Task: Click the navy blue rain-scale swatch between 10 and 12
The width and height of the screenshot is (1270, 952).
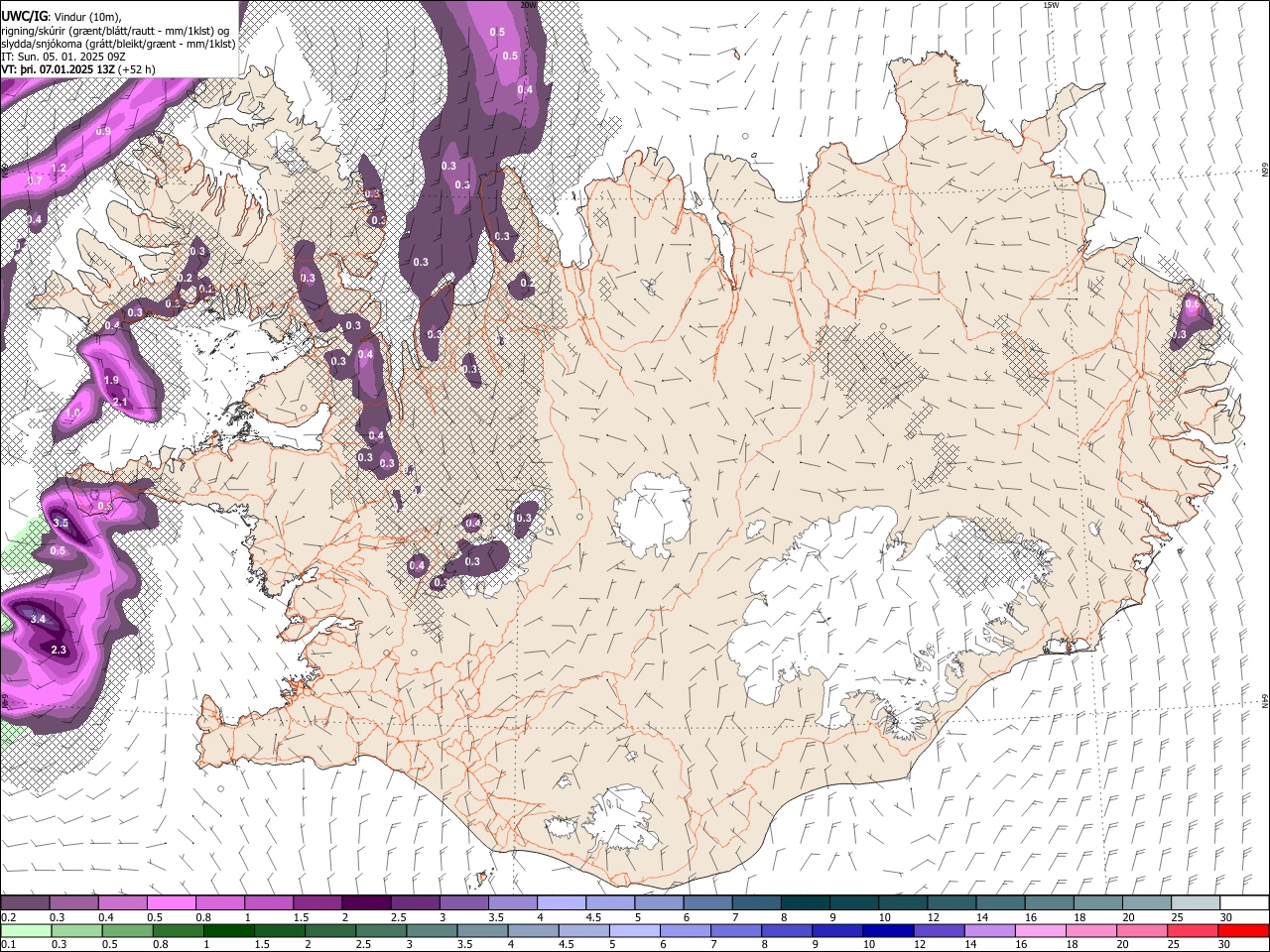Action: 887,930
